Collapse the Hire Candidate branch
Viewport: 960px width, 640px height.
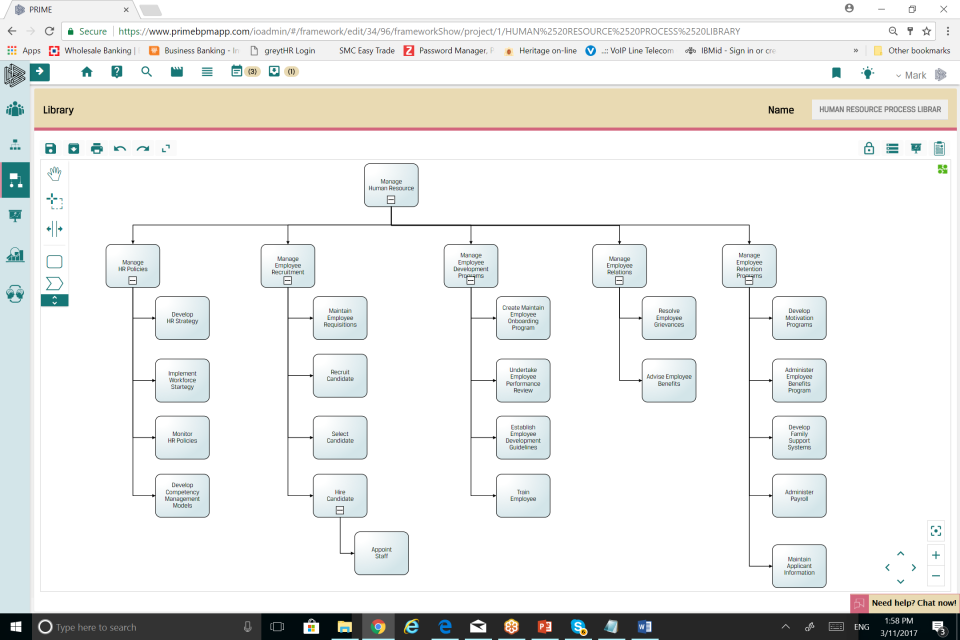pos(339,508)
